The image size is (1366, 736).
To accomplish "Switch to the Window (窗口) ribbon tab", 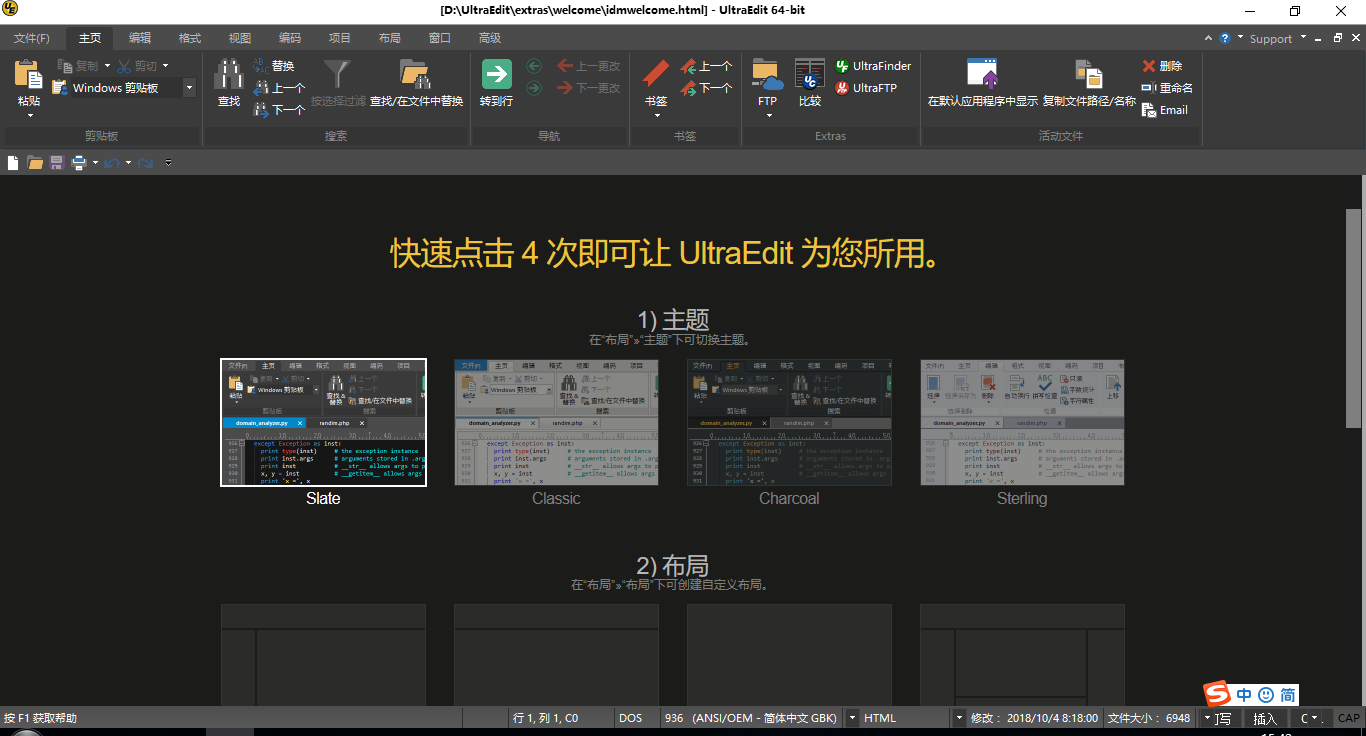I will tap(440, 38).
